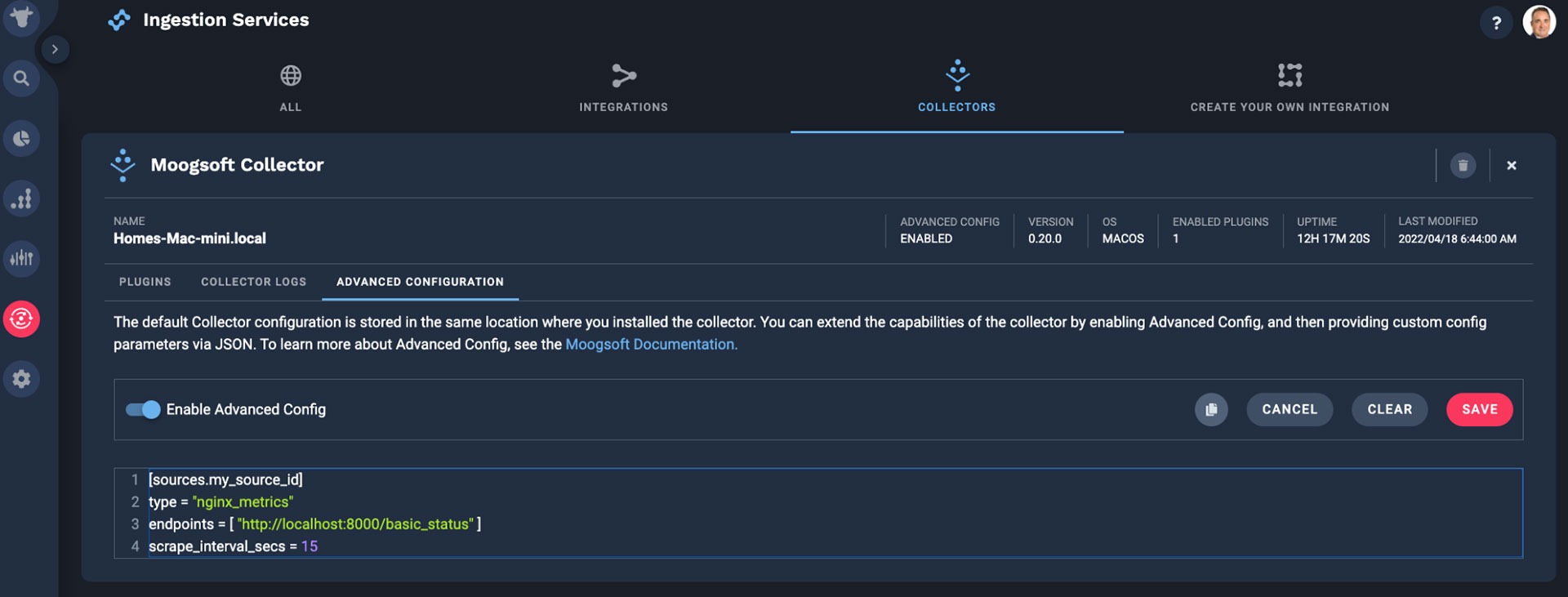Screen dimensions: 1568x597
Task: Open the pie chart dashboard icon
Action: coord(21,138)
